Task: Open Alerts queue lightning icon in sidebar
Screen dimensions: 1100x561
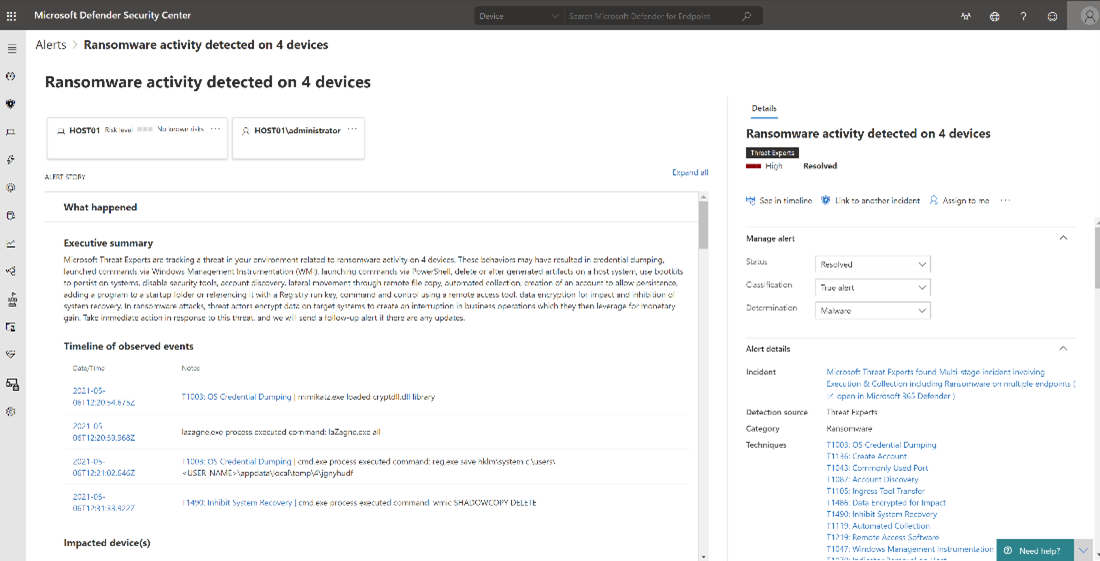Action: pyautogui.click(x=11, y=160)
